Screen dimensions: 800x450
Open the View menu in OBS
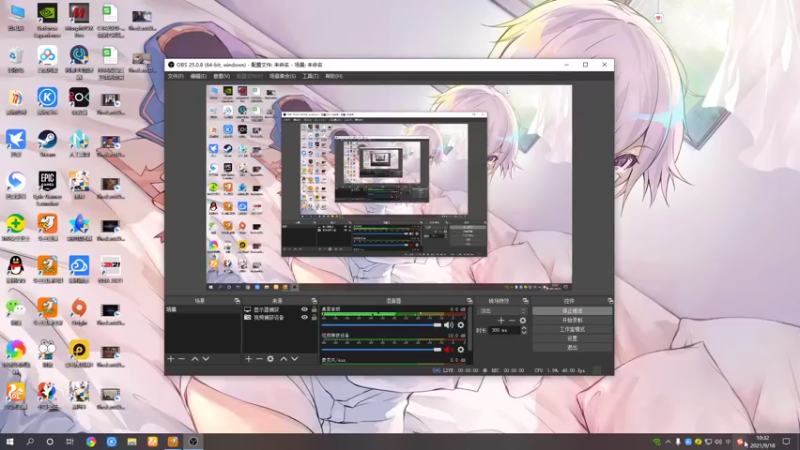(221, 76)
